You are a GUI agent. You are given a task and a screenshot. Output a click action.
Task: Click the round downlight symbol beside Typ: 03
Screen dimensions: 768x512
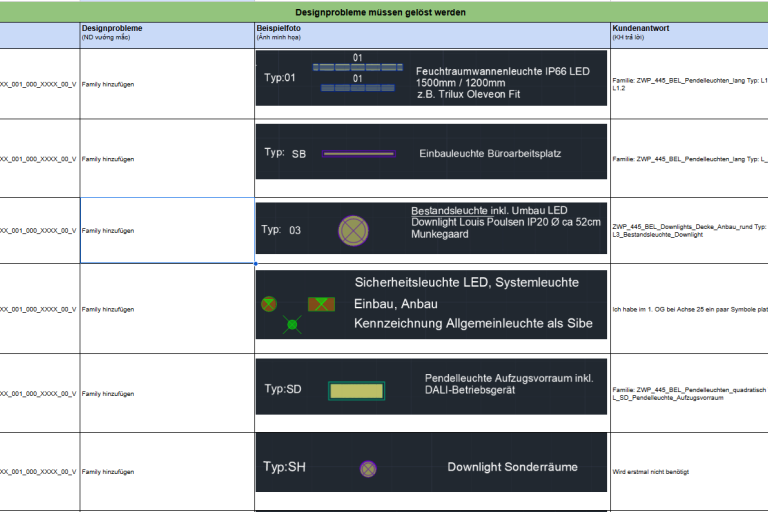tap(354, 230)
